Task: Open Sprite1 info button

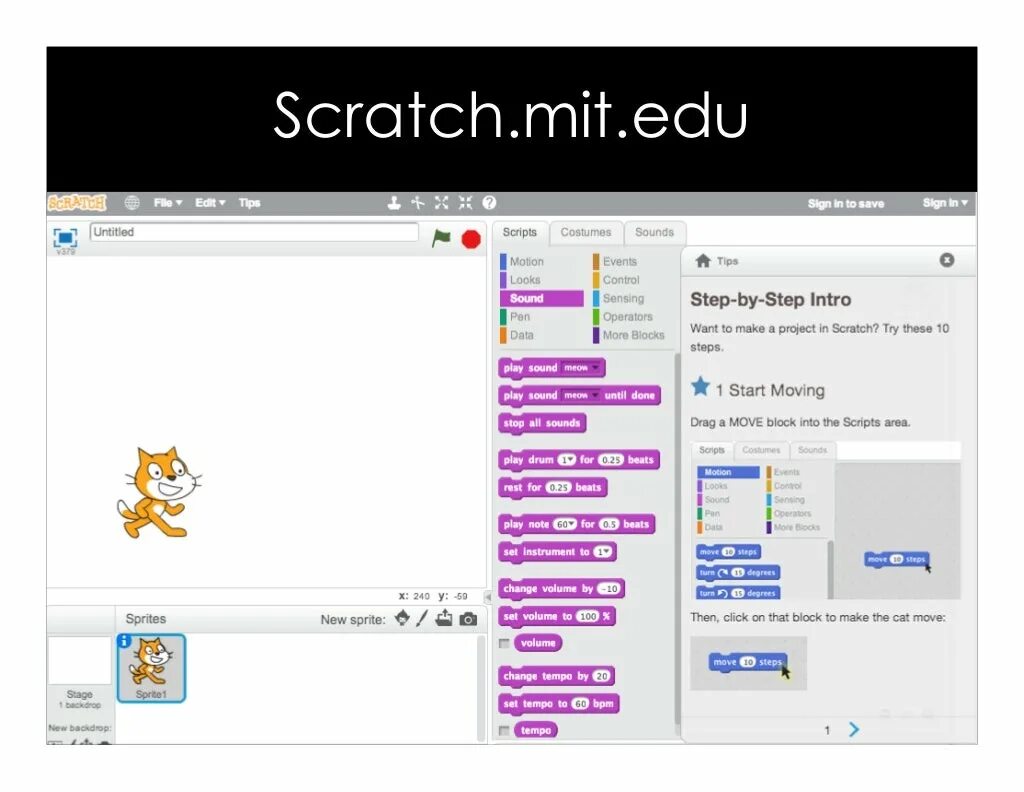Action: click(x=124, y=641)
